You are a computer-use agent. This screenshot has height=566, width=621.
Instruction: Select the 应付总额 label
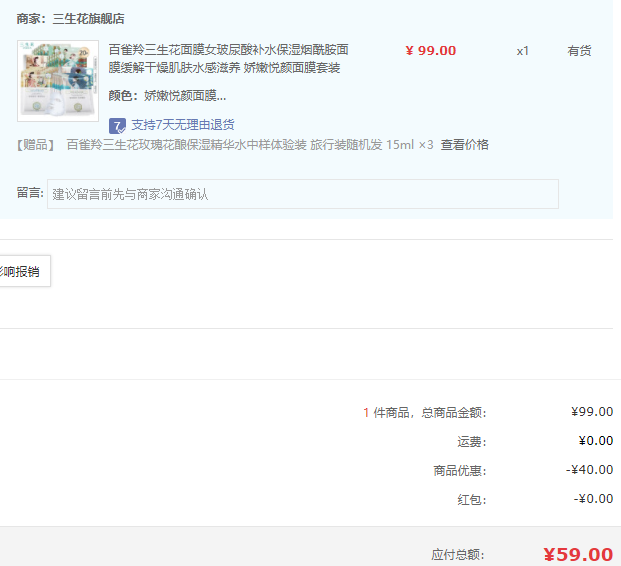pos(458,555)
